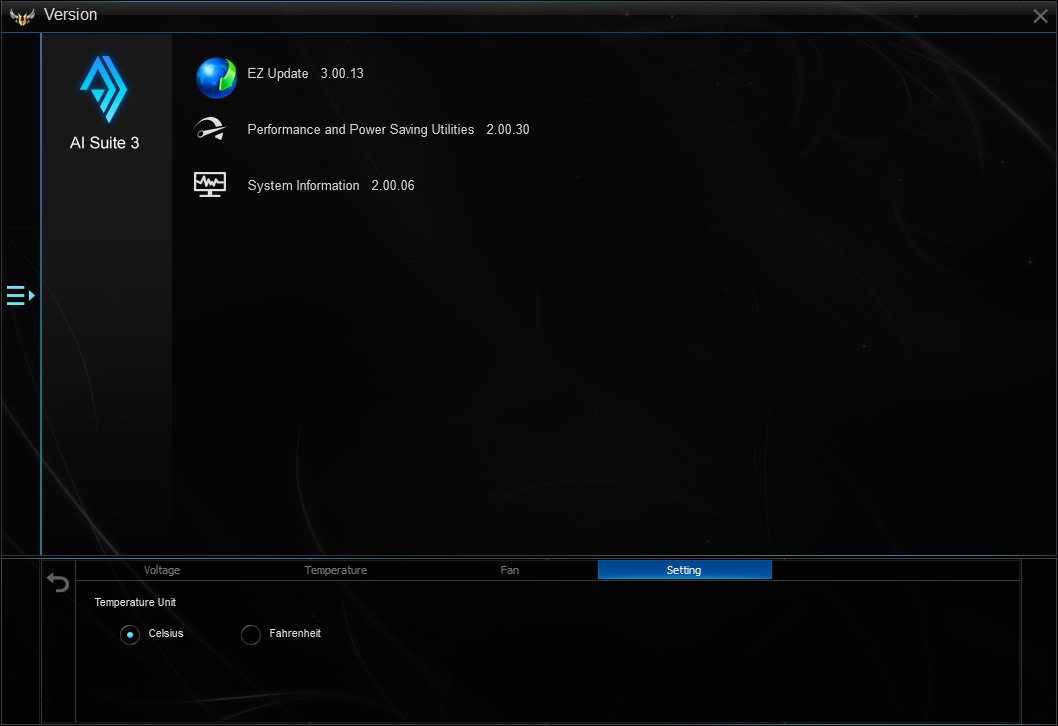The image size is (1058, 726).
Task: Close the Version window
Action: point(1040,16)
